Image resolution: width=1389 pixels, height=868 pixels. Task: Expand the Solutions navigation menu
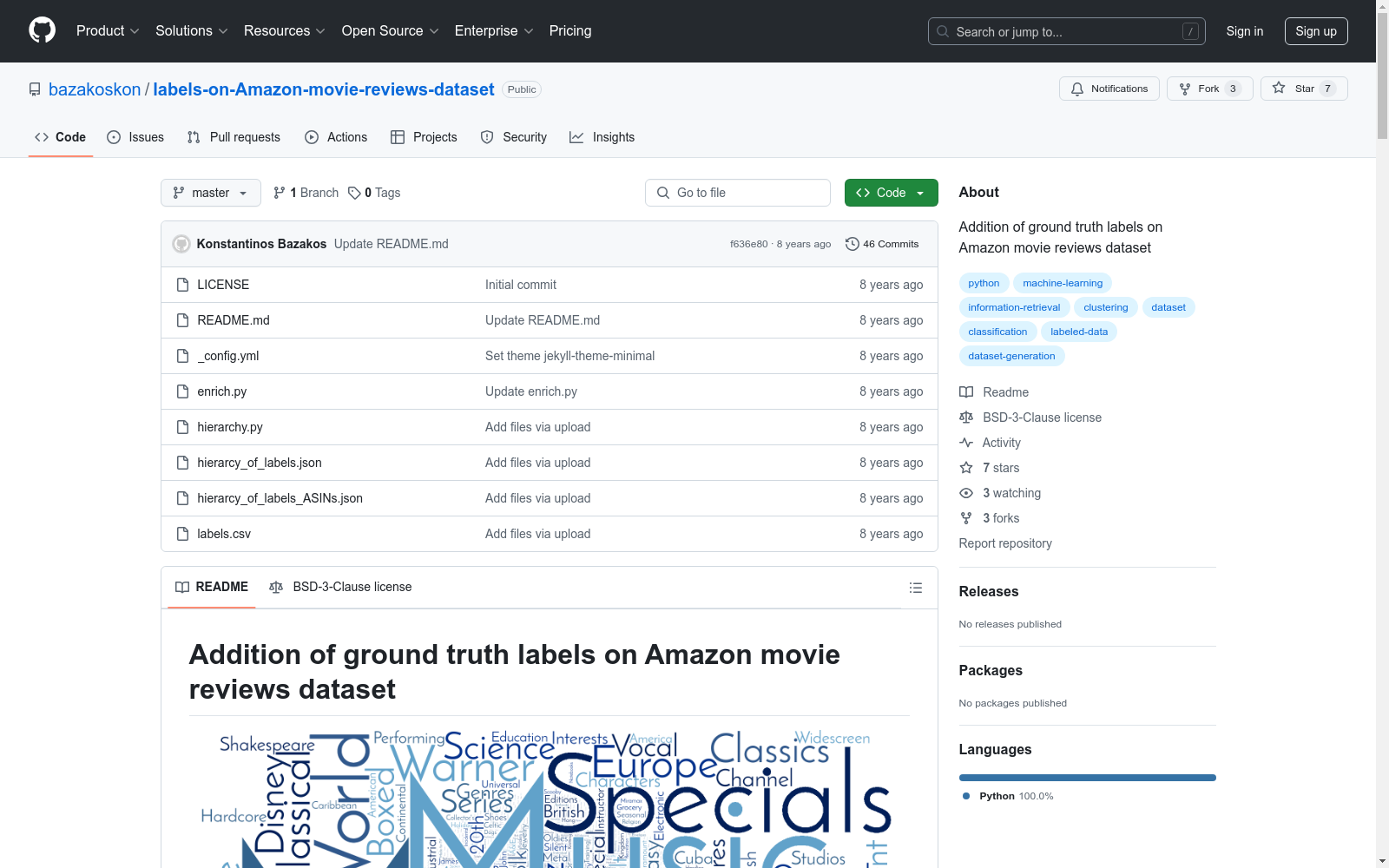click(x=192, y=31)
